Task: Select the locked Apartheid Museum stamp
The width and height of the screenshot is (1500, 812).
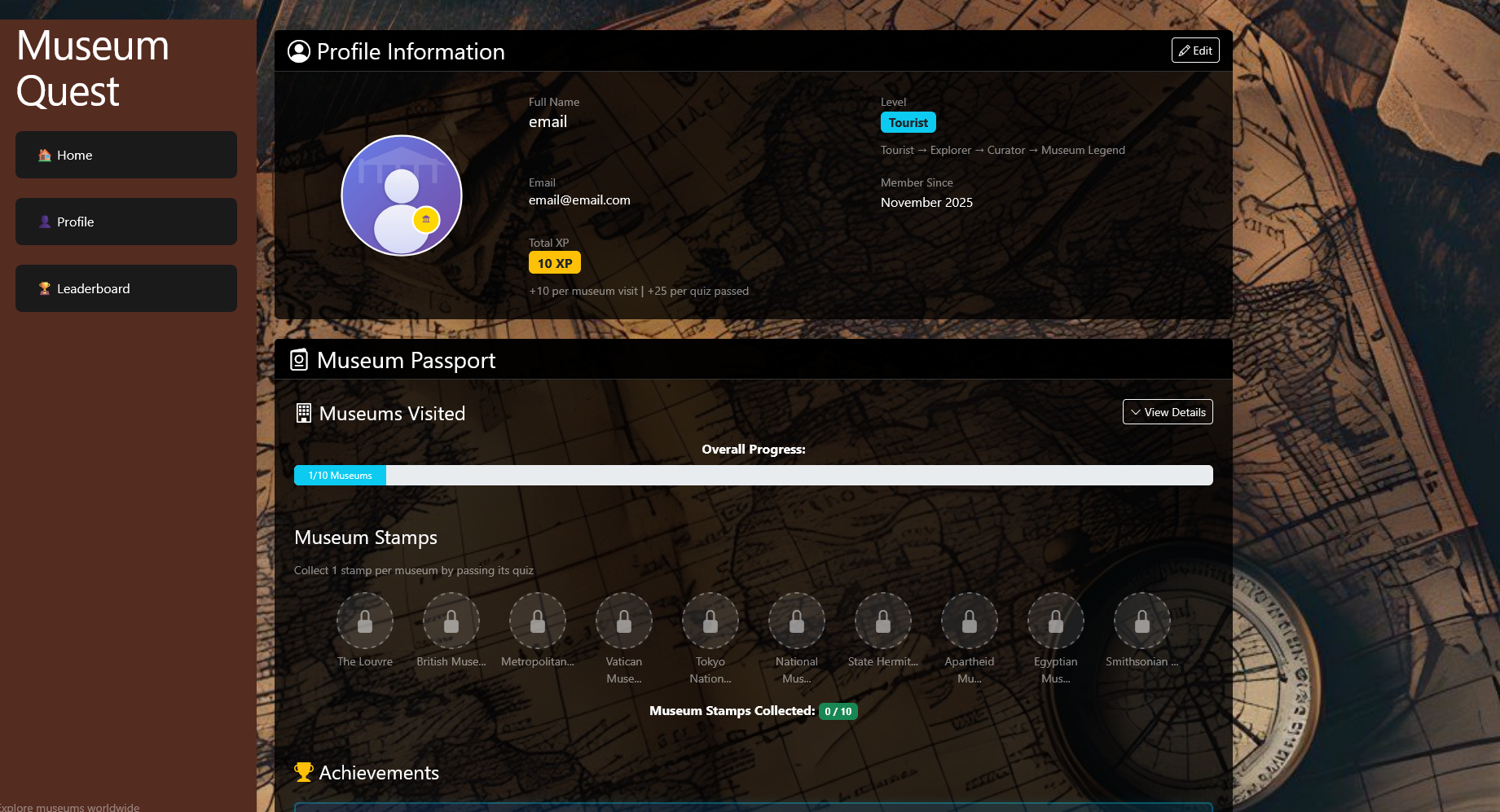Action: pos(970,621)
